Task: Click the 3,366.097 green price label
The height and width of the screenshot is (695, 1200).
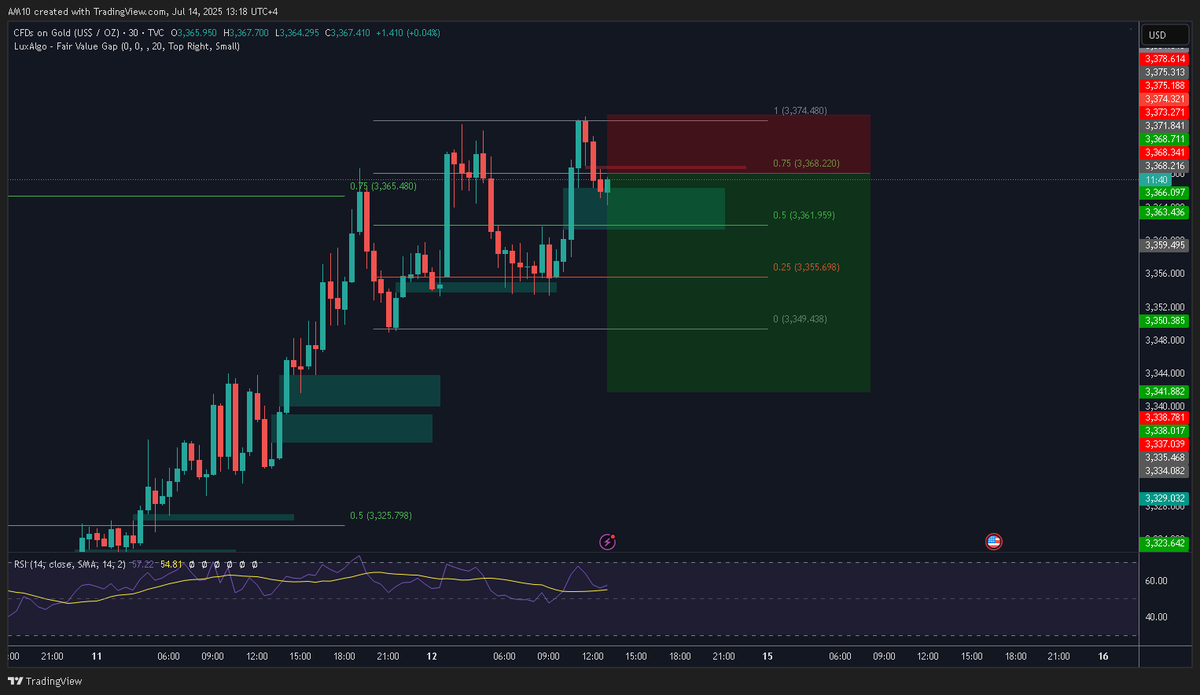Action: (x=1166, y=192)
